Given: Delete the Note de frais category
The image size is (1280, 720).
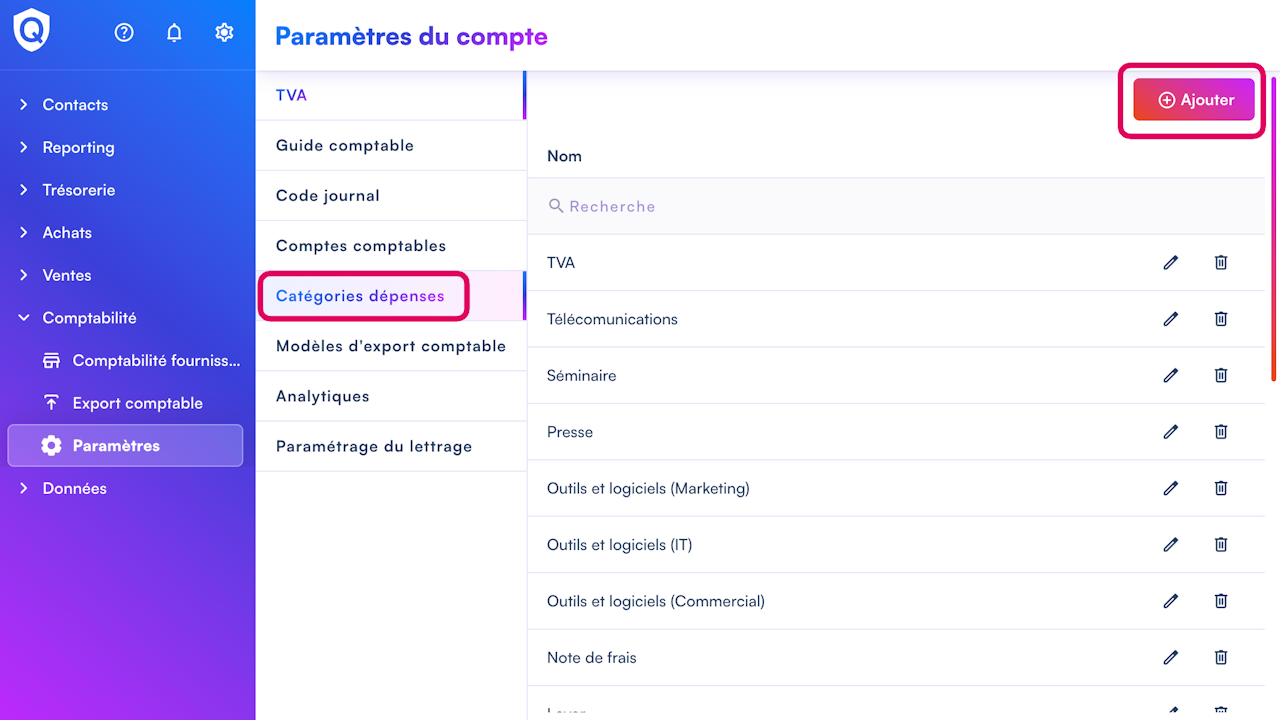Looking at the screenshot, I should (x=1221, y=657).
